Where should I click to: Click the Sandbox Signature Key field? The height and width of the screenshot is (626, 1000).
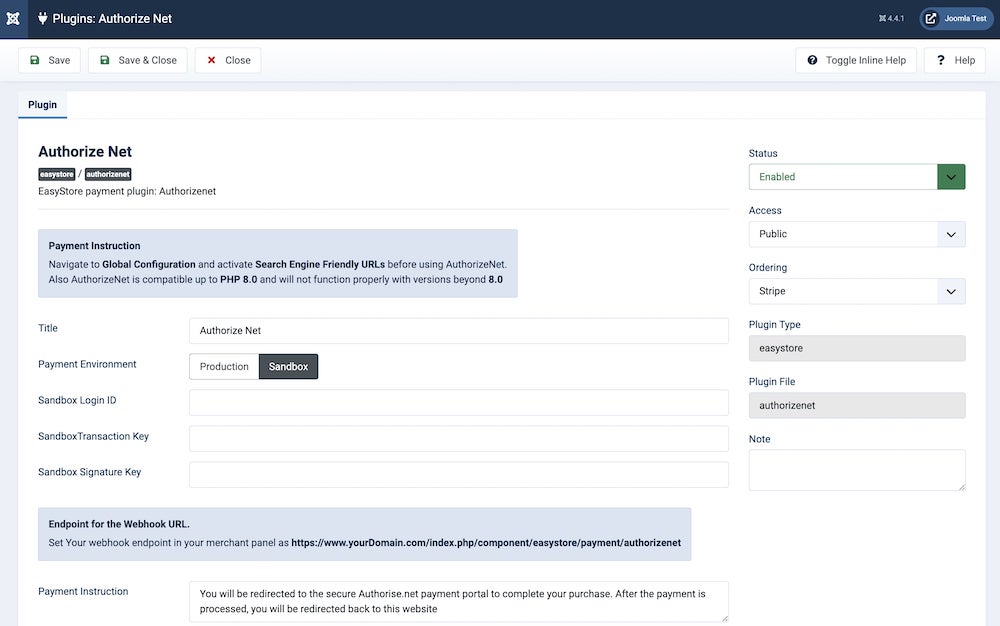click(459, 475)
